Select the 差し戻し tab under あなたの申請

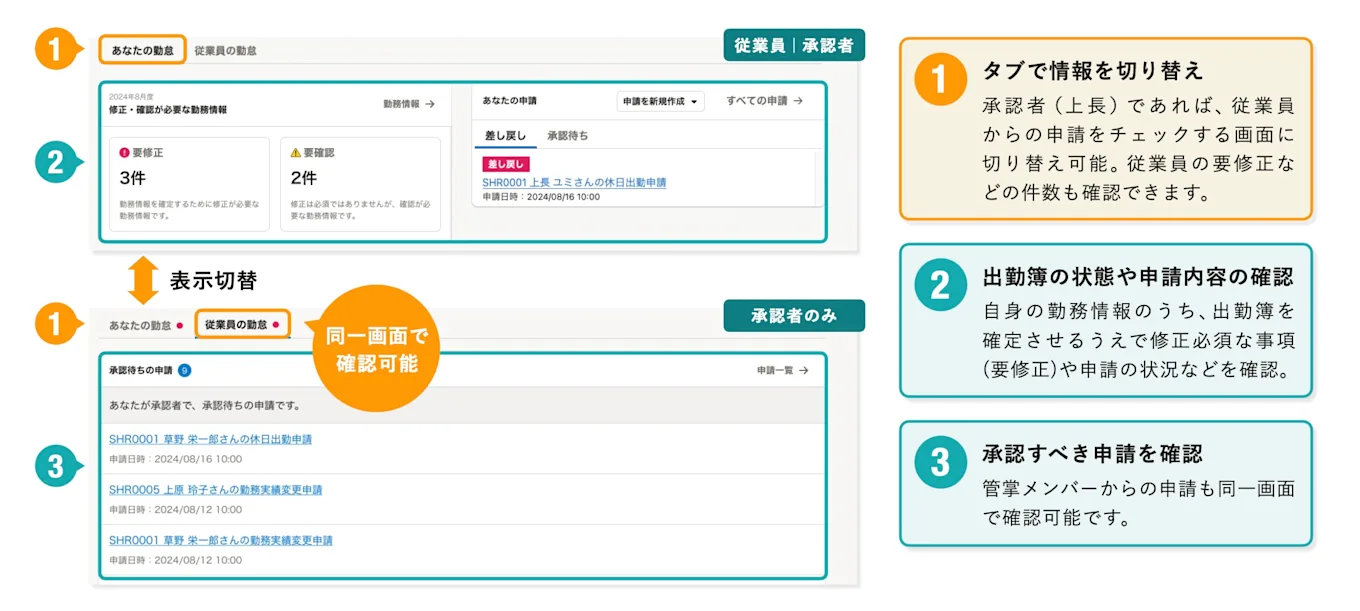(x=503, y=136)
